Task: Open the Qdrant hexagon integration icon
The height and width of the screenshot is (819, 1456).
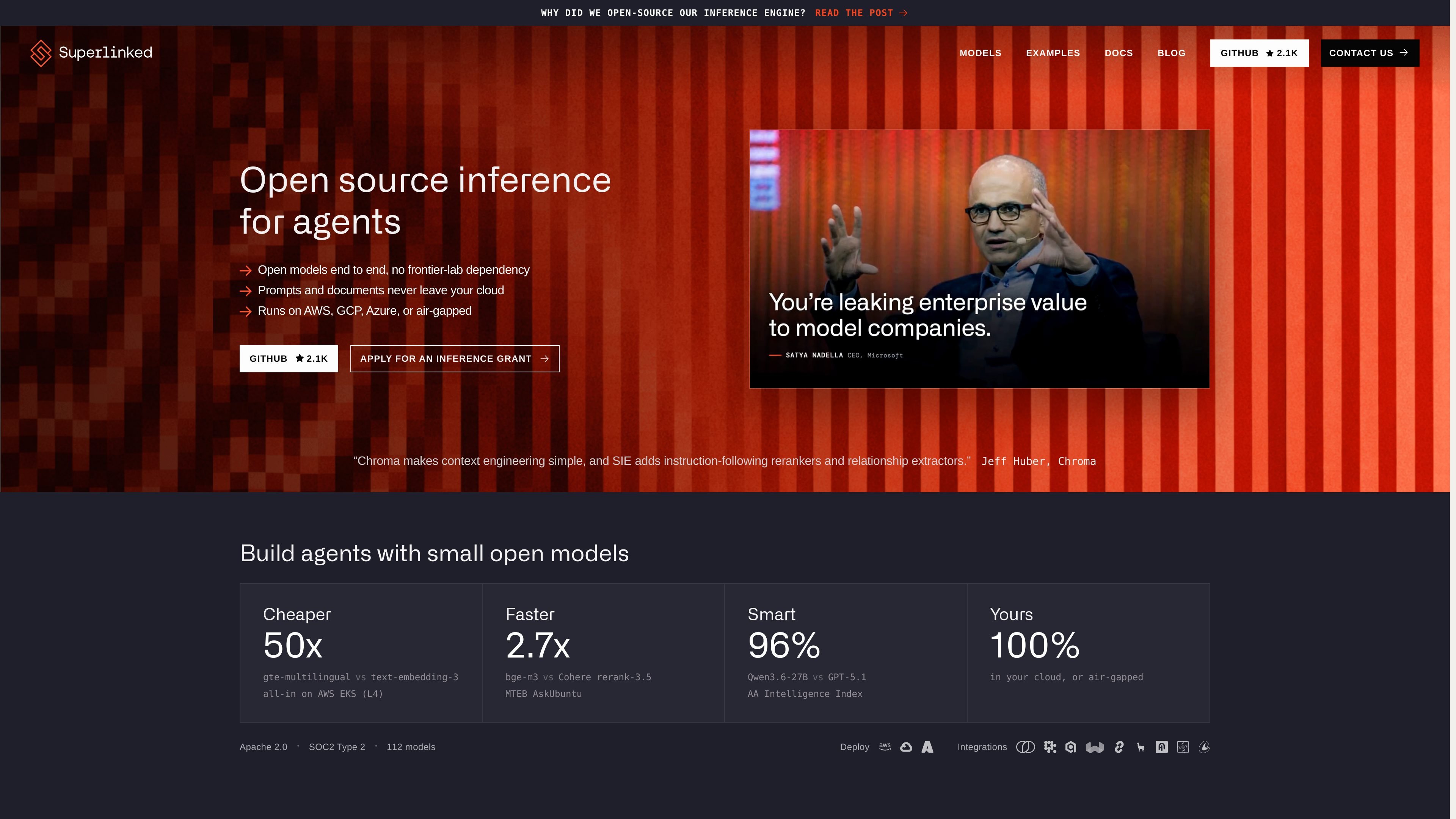Action: click(x=1070, y=747)
